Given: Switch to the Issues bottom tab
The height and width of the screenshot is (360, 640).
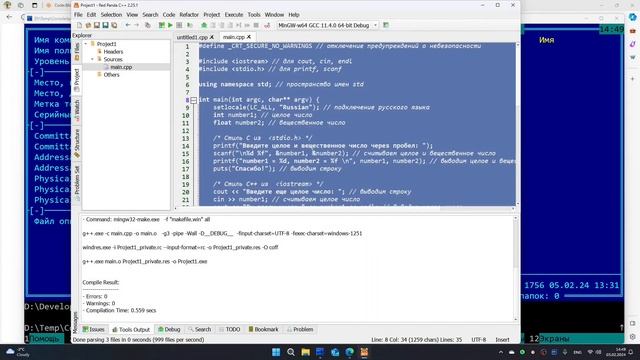Looking at the screenshot, I should pos(93,329).
